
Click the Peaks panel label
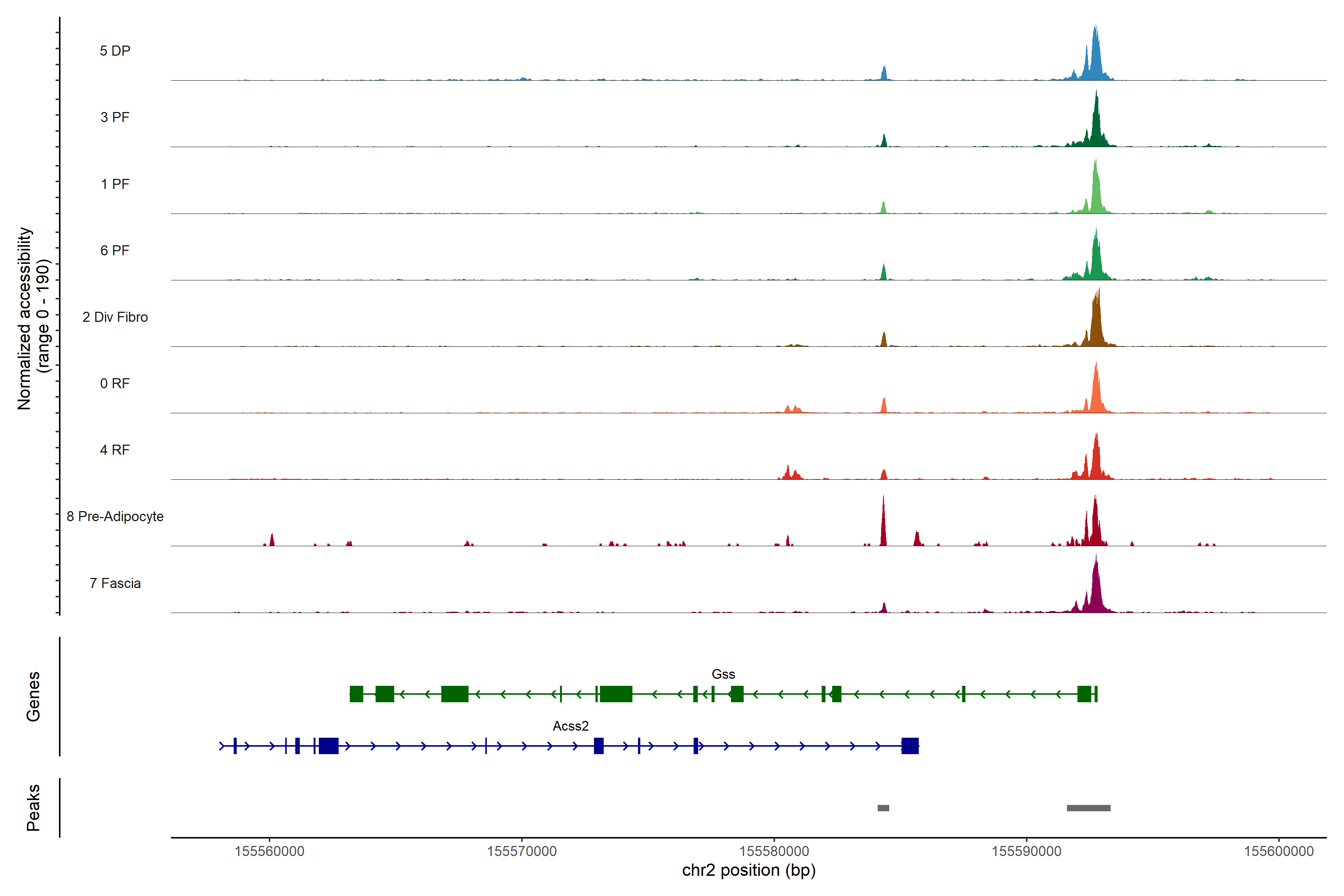click(x=33, y=808)
